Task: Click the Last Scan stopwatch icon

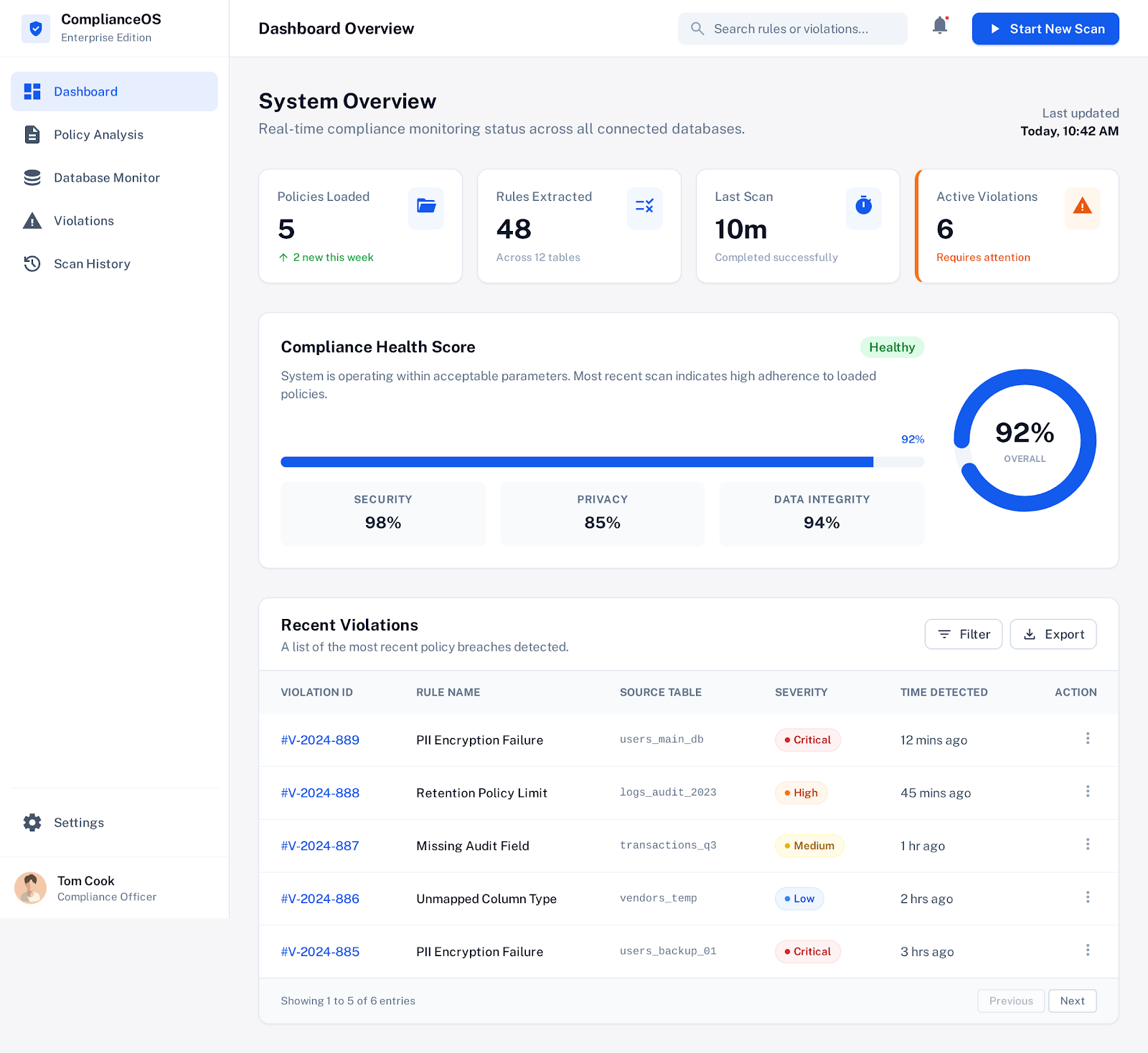Action: (863, 207)
